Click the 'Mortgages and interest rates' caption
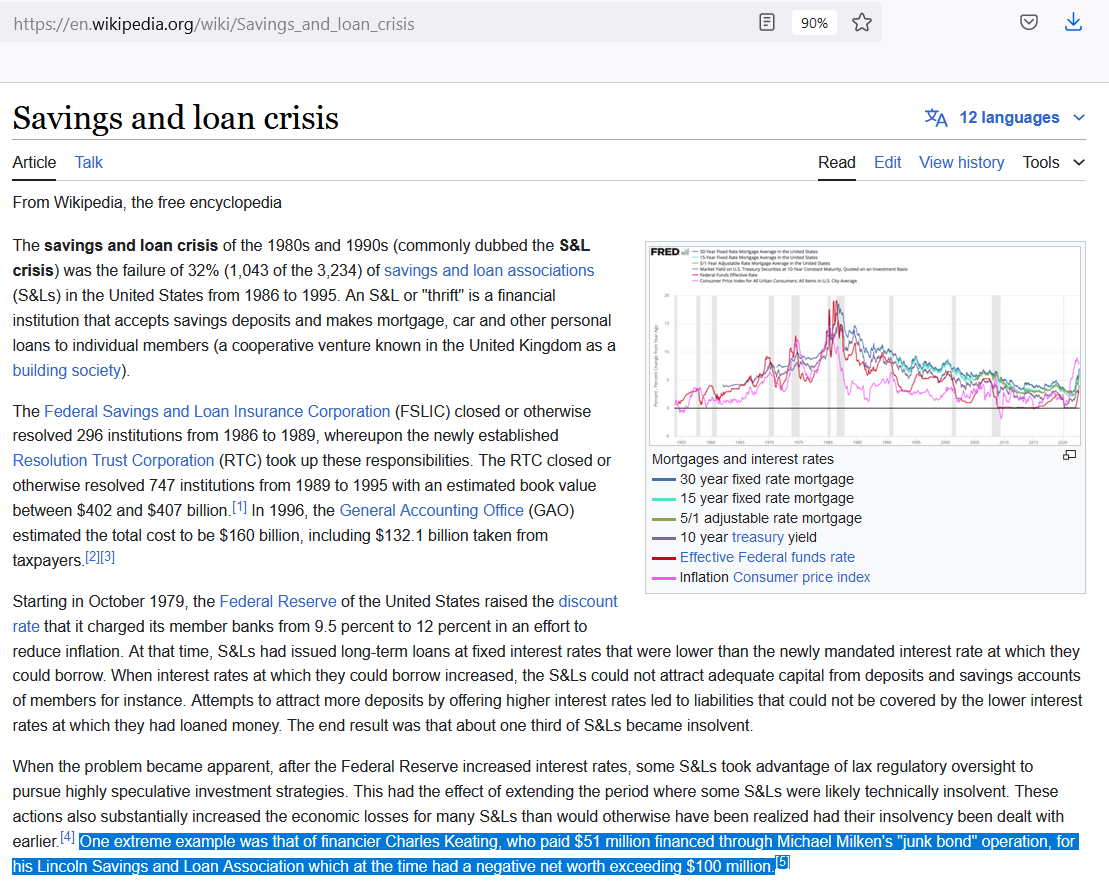 [x=743, y=459]
